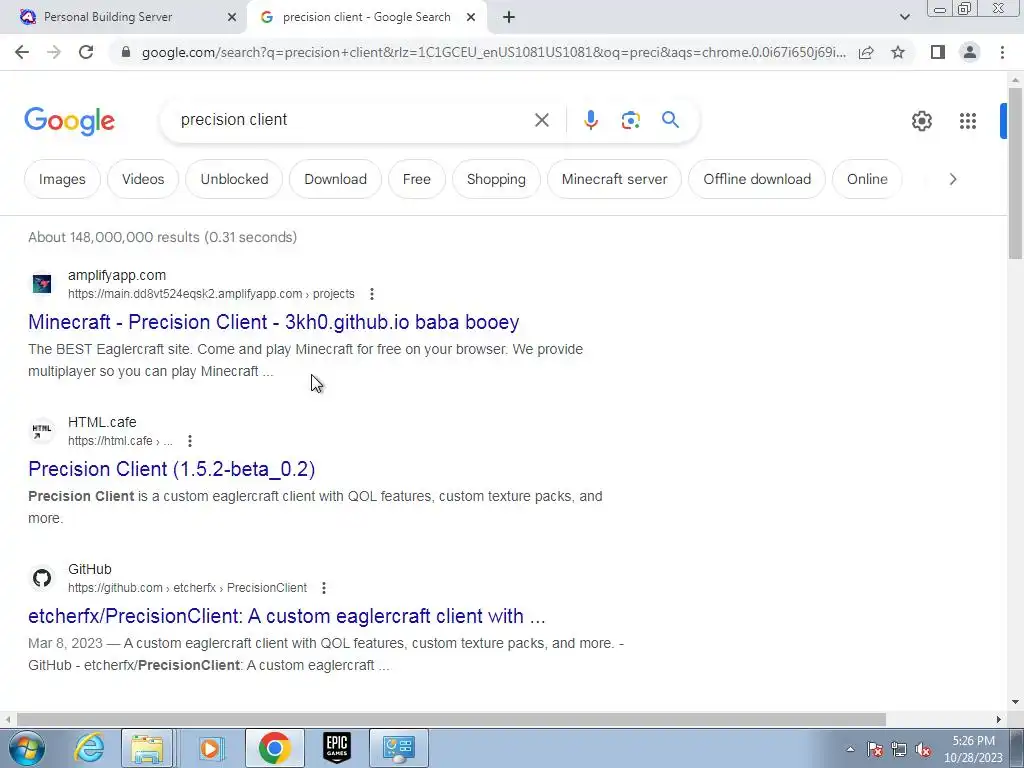Click in the Google search input field

[x=353, y=120]
